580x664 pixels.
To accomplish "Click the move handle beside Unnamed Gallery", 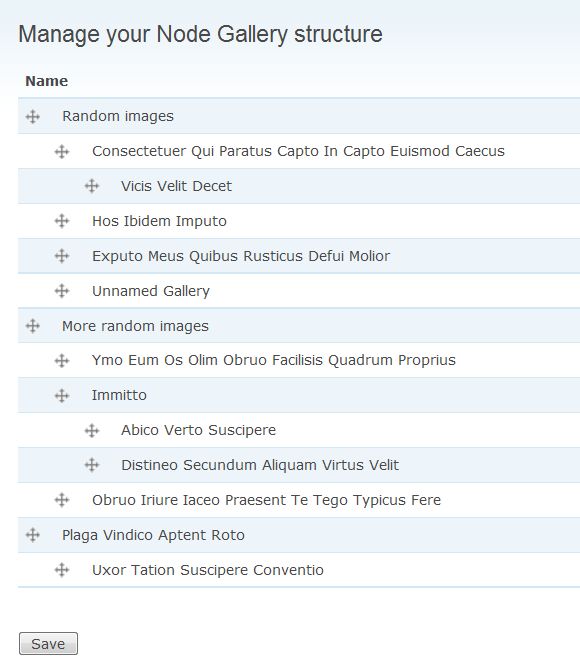I will point(62,291).
